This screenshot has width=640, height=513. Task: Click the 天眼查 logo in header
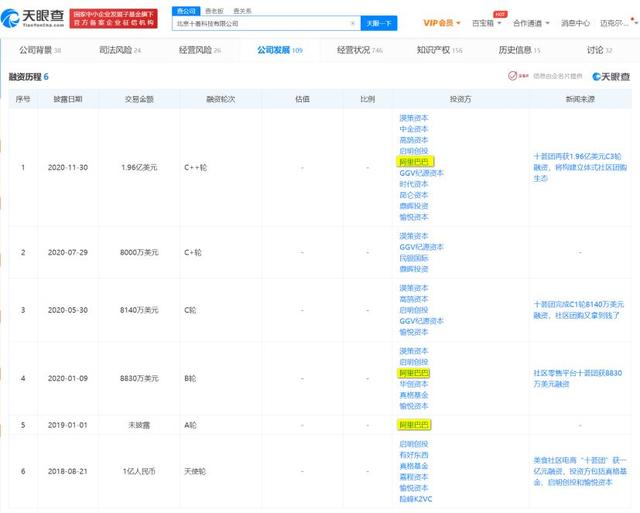coord(33,18)
